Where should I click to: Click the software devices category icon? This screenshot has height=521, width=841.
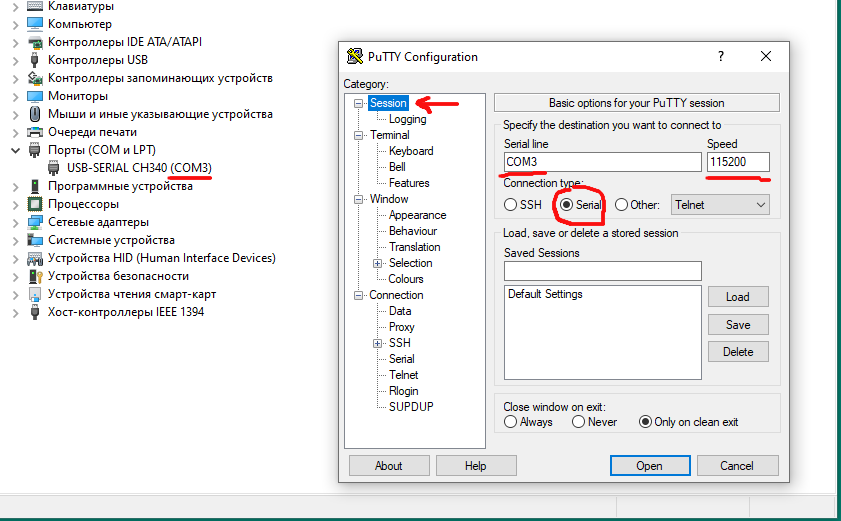click(35, 186)
